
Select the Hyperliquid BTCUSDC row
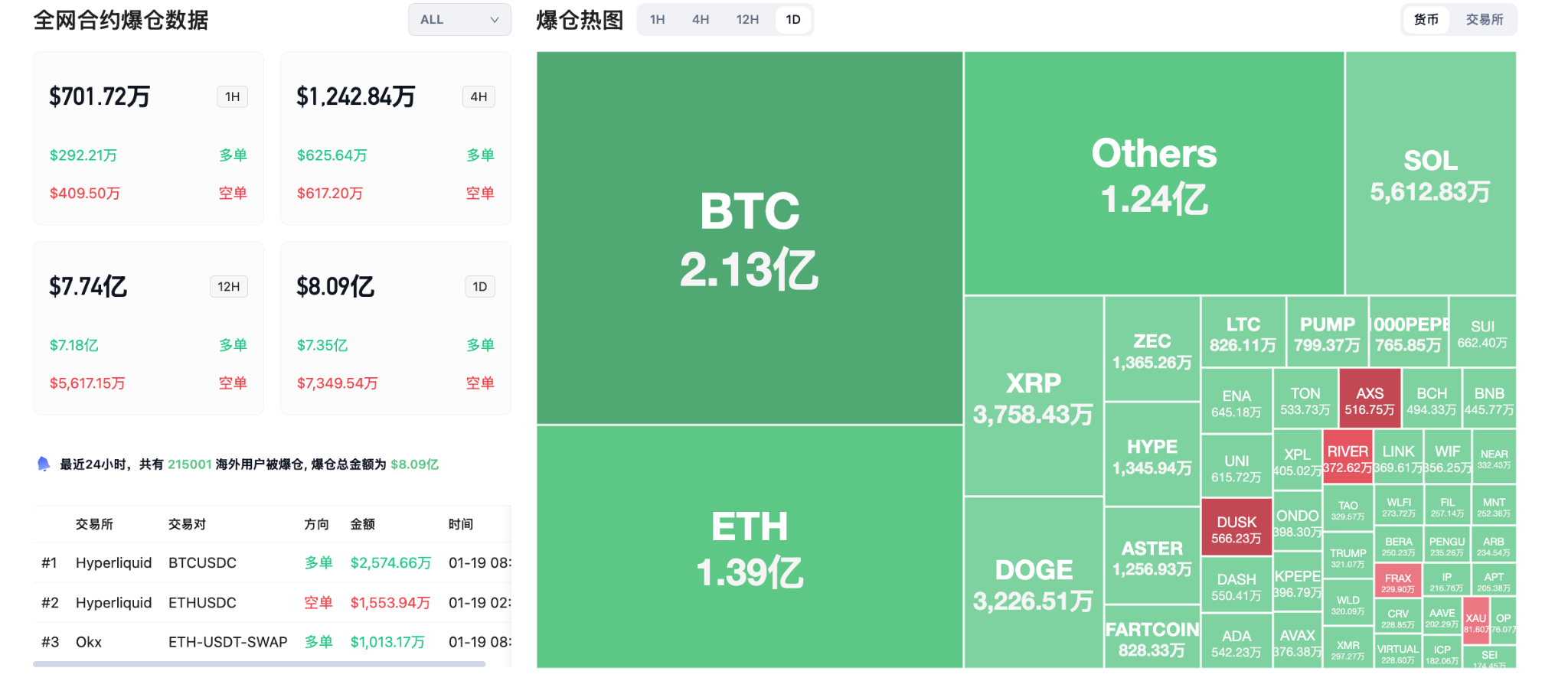[x=230, y=562]
